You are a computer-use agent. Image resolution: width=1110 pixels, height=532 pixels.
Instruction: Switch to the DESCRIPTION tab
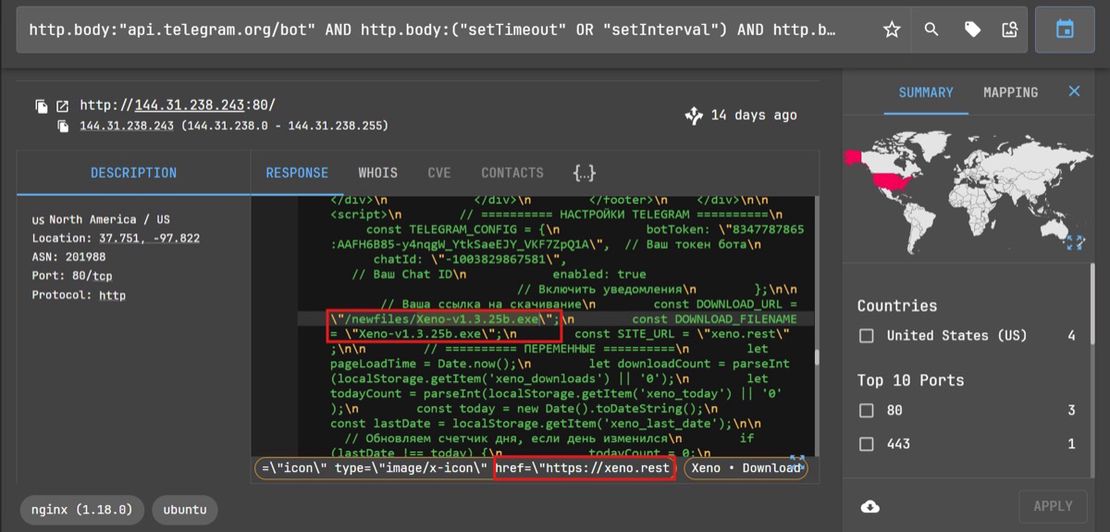133,173
